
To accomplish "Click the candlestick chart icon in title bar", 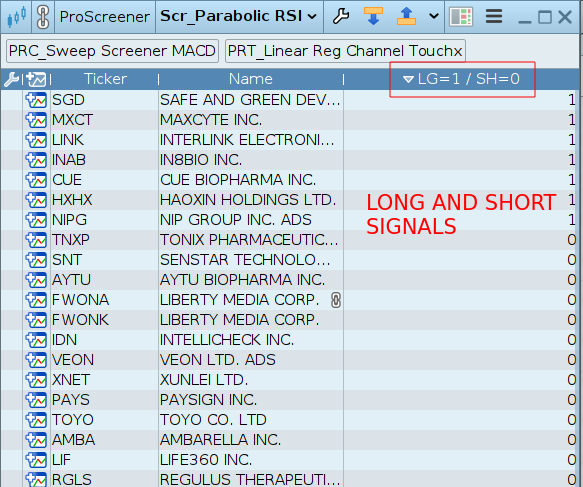I will [16, 17].
